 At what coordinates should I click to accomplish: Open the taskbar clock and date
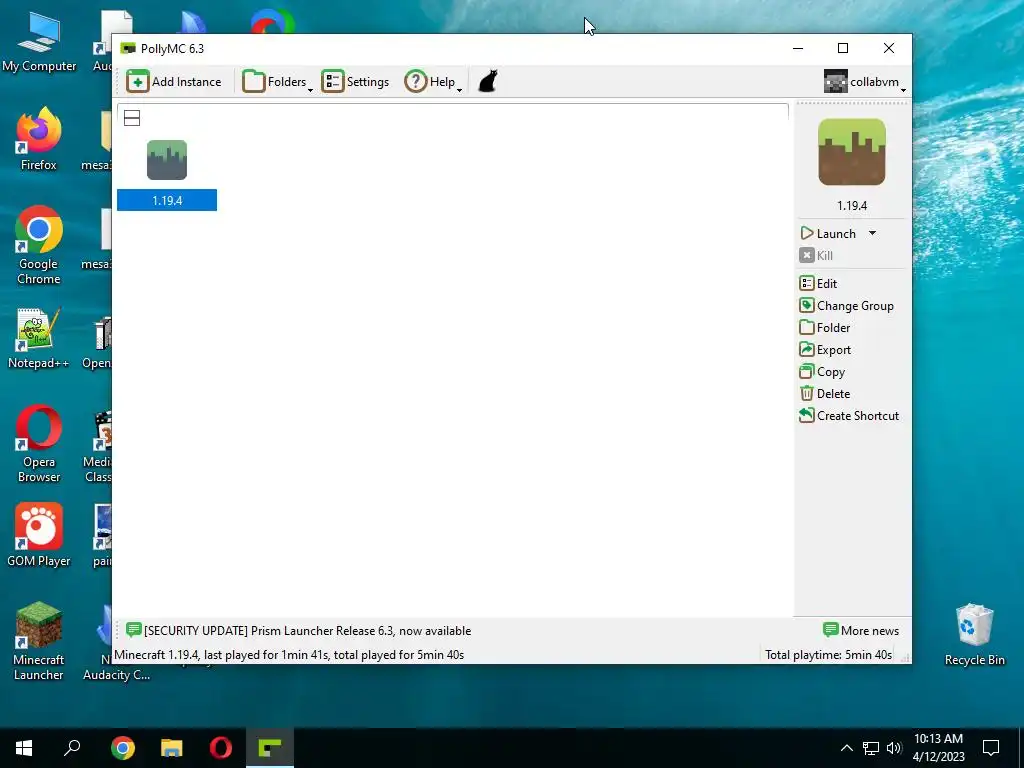click(x=938, y=748)
